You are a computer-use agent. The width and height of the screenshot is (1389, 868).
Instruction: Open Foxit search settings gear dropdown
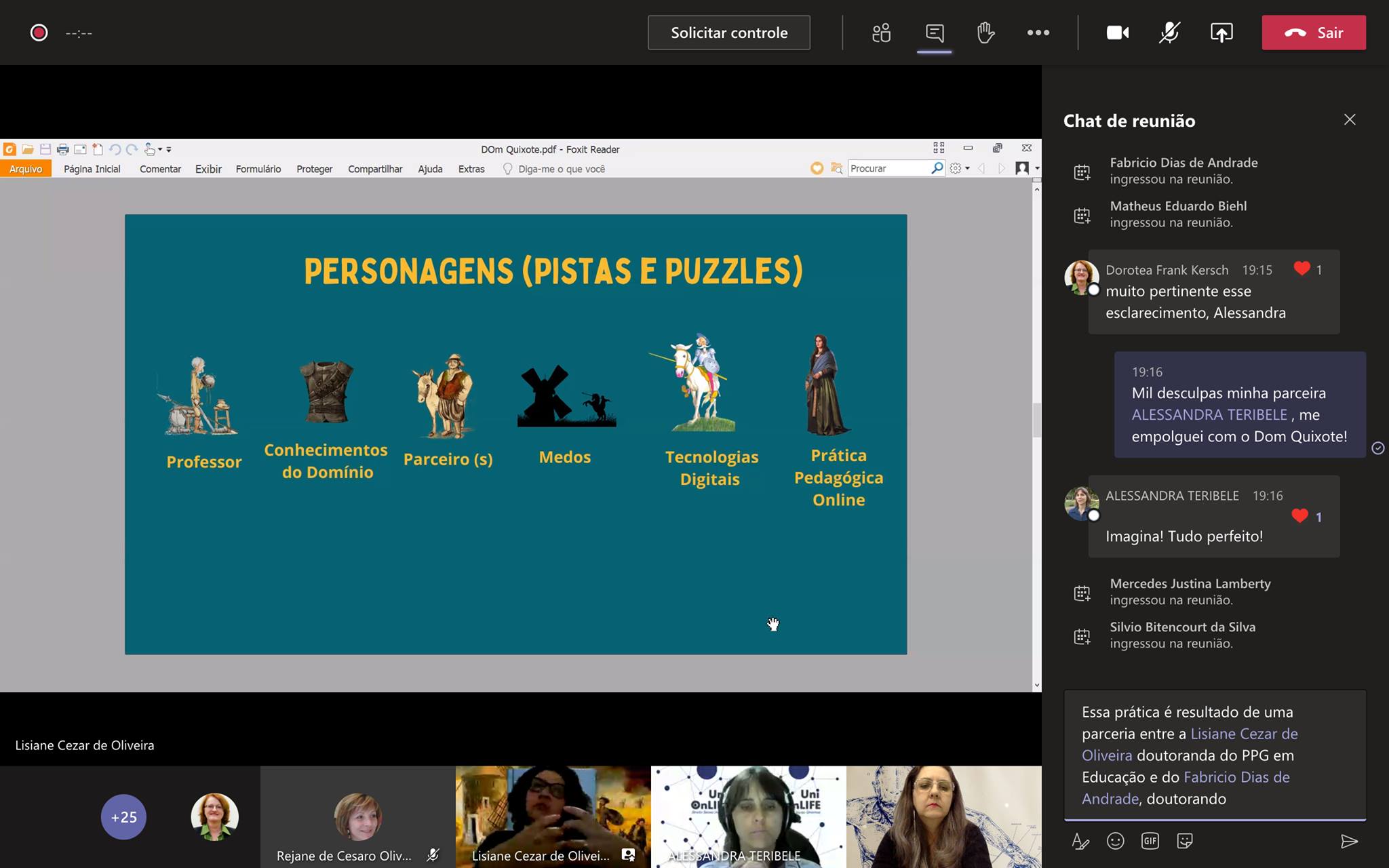click(960, 168)
